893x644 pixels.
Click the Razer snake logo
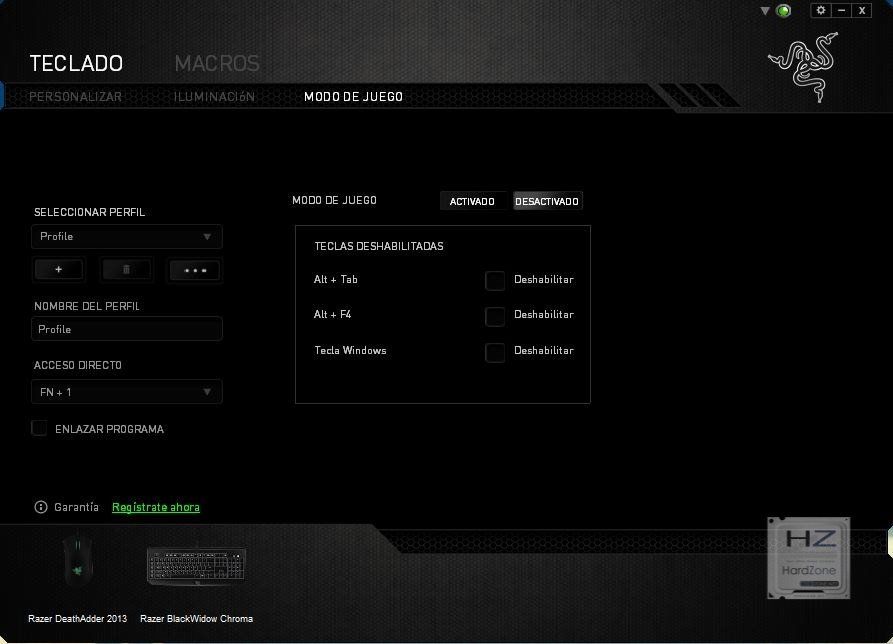804,67
